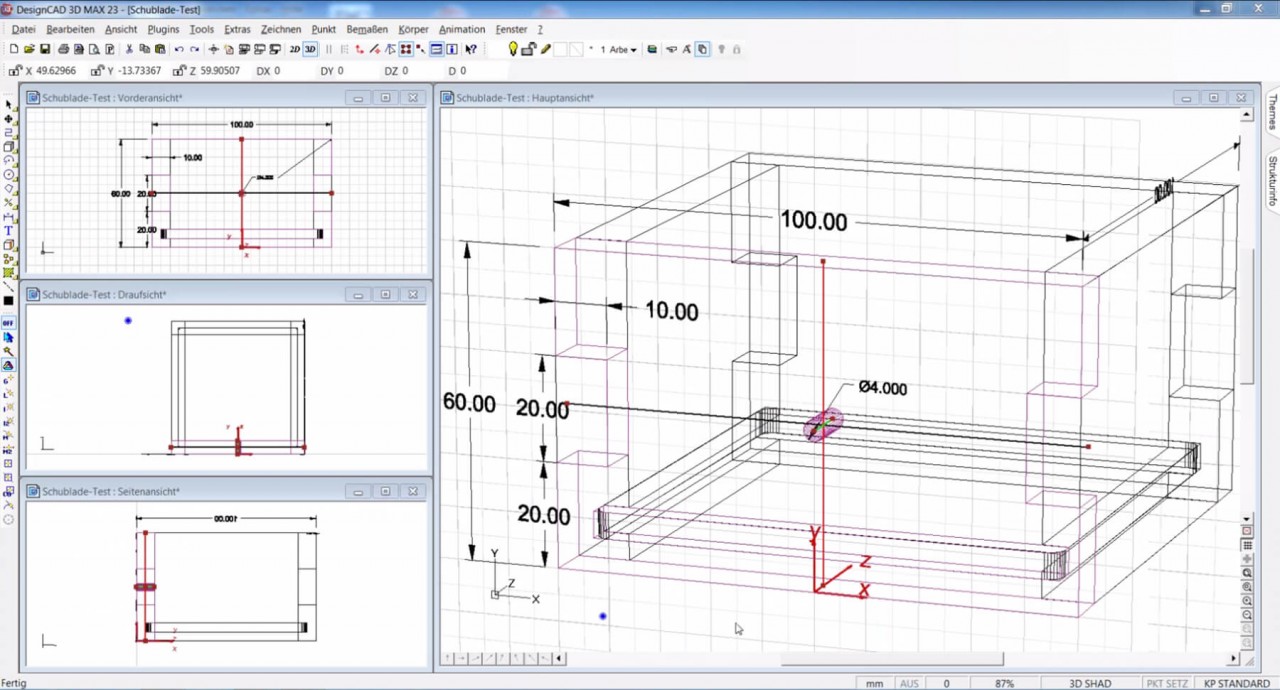Viewport: 1280px width, 690px height.
Task: Toggle the OFF snap button in the sidebar
Action: 7,322
